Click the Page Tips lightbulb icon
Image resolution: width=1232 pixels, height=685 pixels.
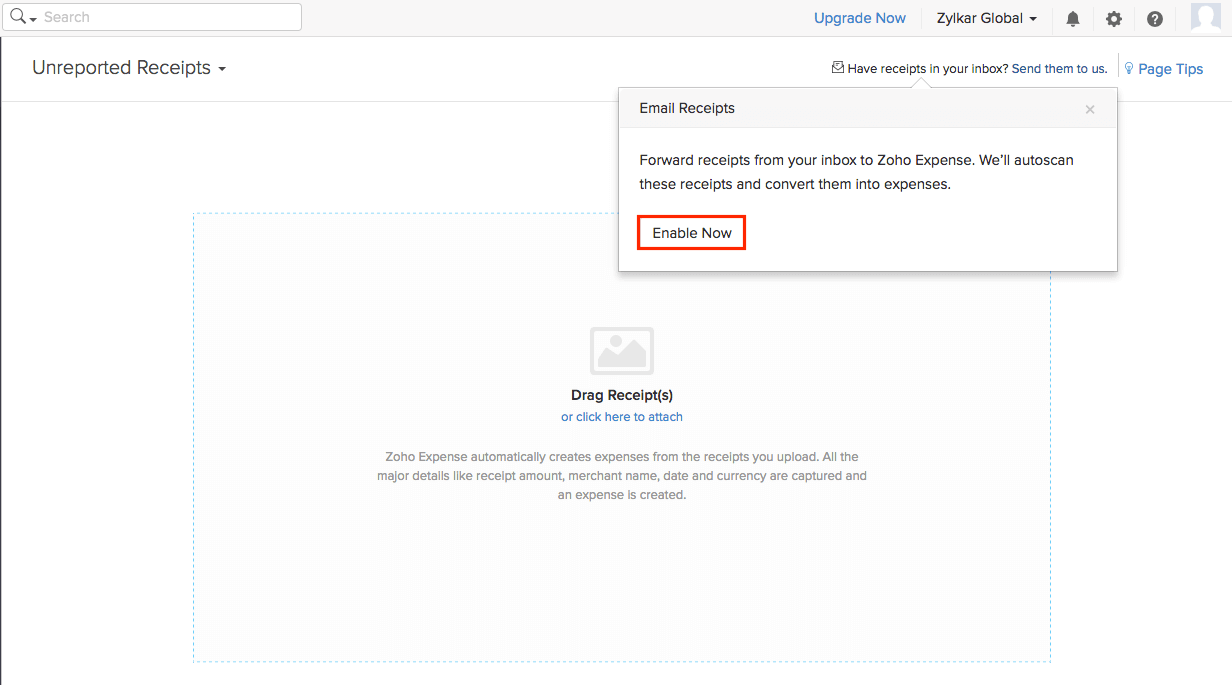coord(1129,68)
